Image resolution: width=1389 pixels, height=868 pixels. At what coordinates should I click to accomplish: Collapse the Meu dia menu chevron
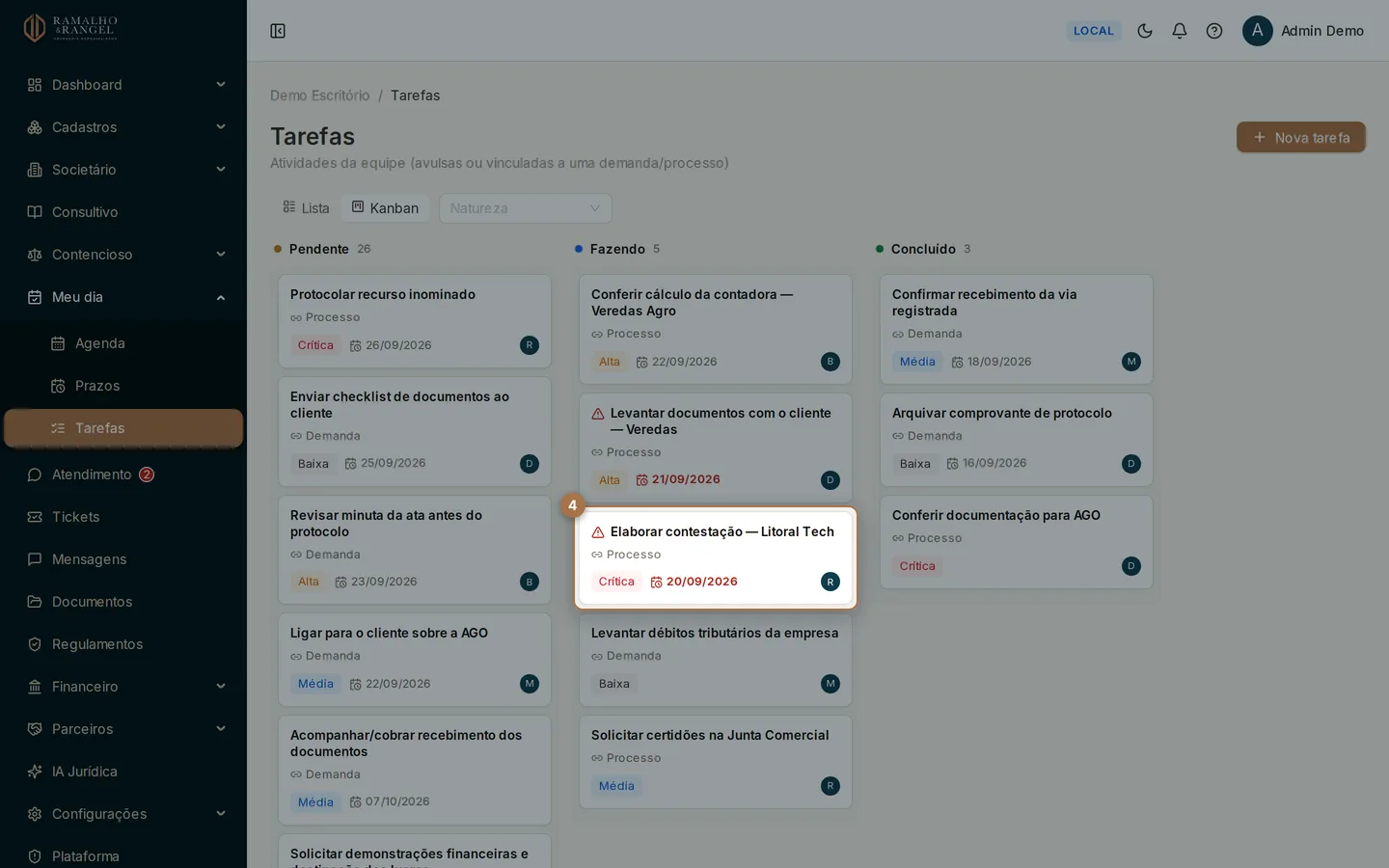click(x=221, y=297)
